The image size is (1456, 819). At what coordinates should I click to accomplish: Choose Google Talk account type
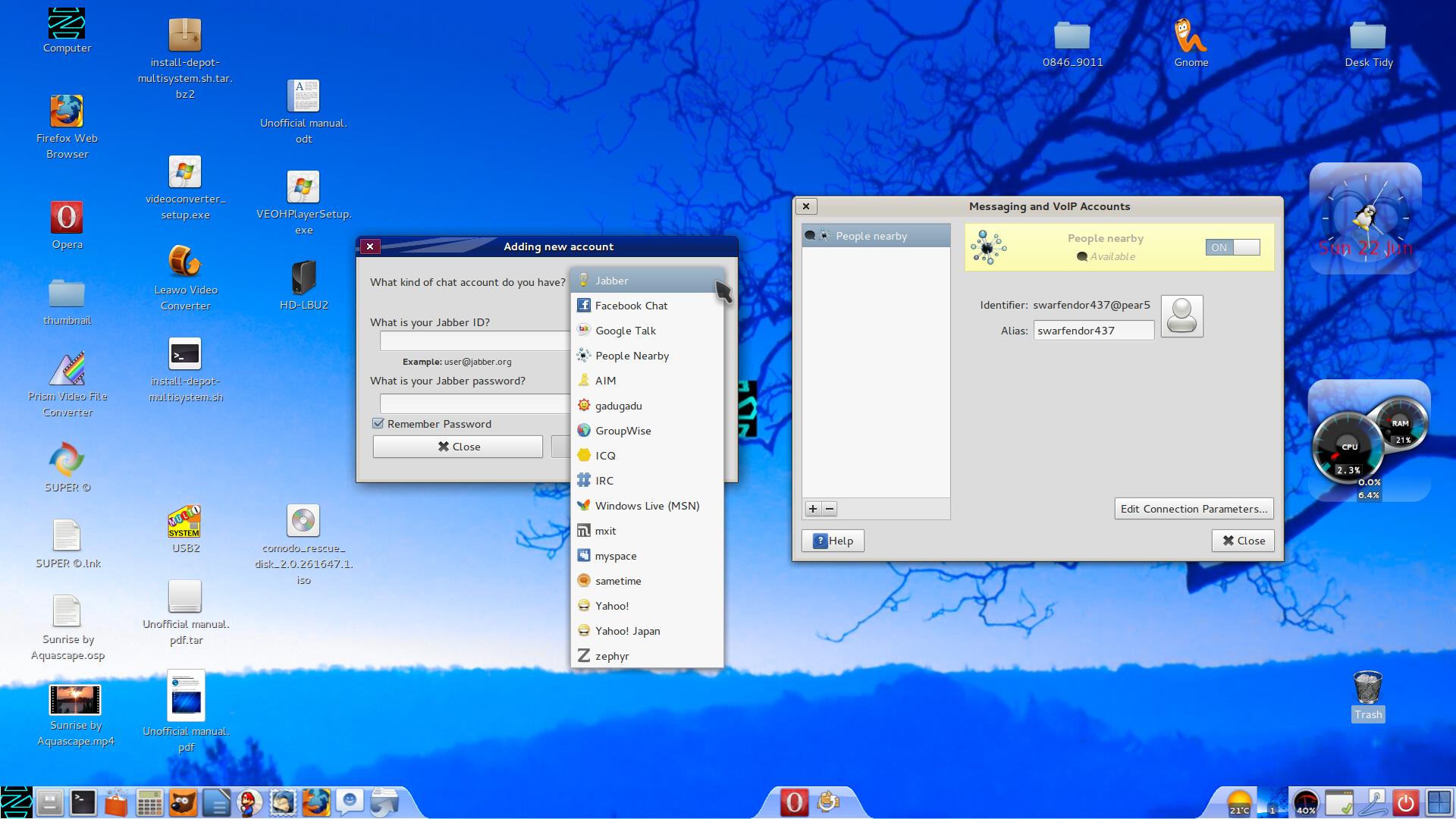pos(625,331)
